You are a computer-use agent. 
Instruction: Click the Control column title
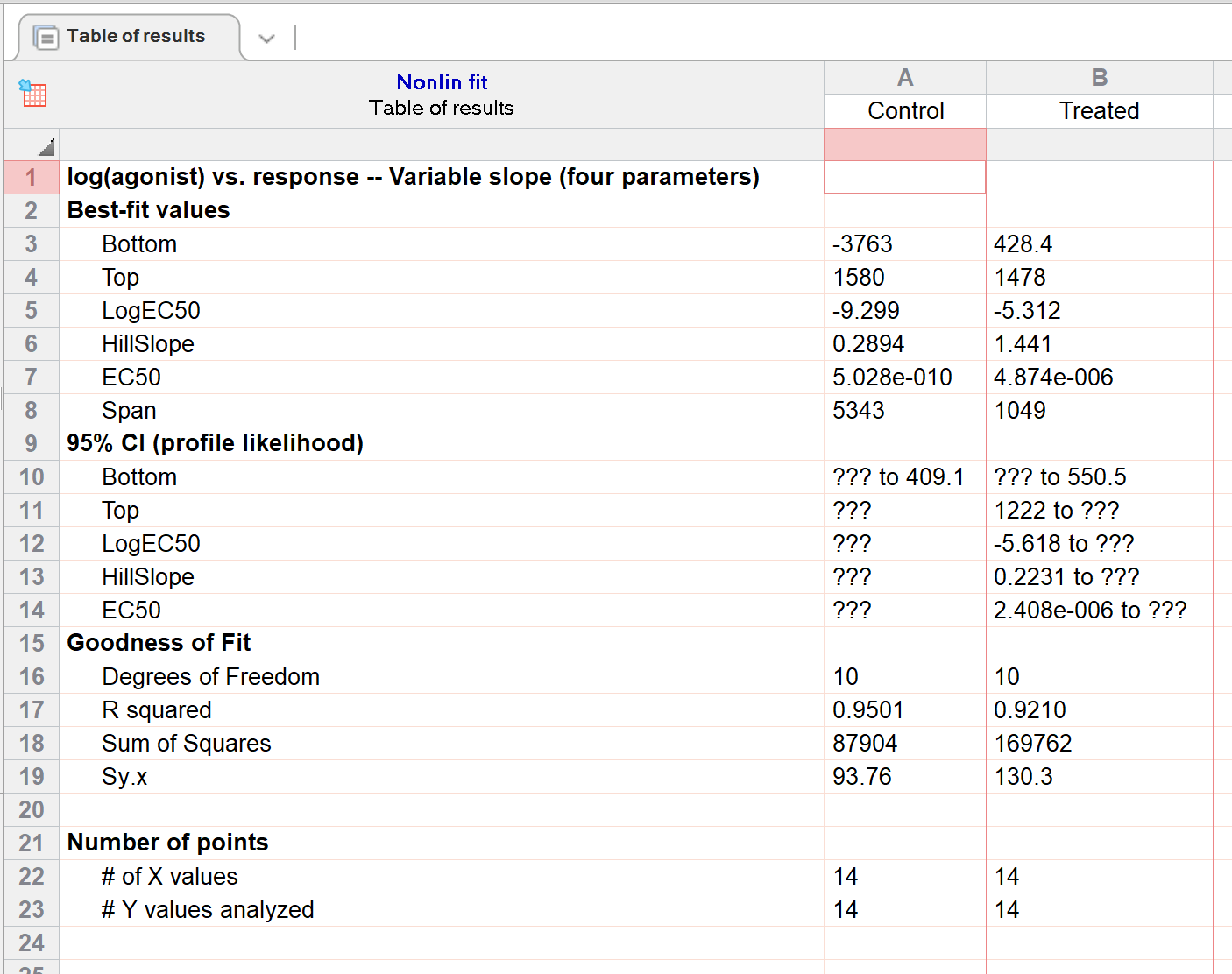point(905,111)
